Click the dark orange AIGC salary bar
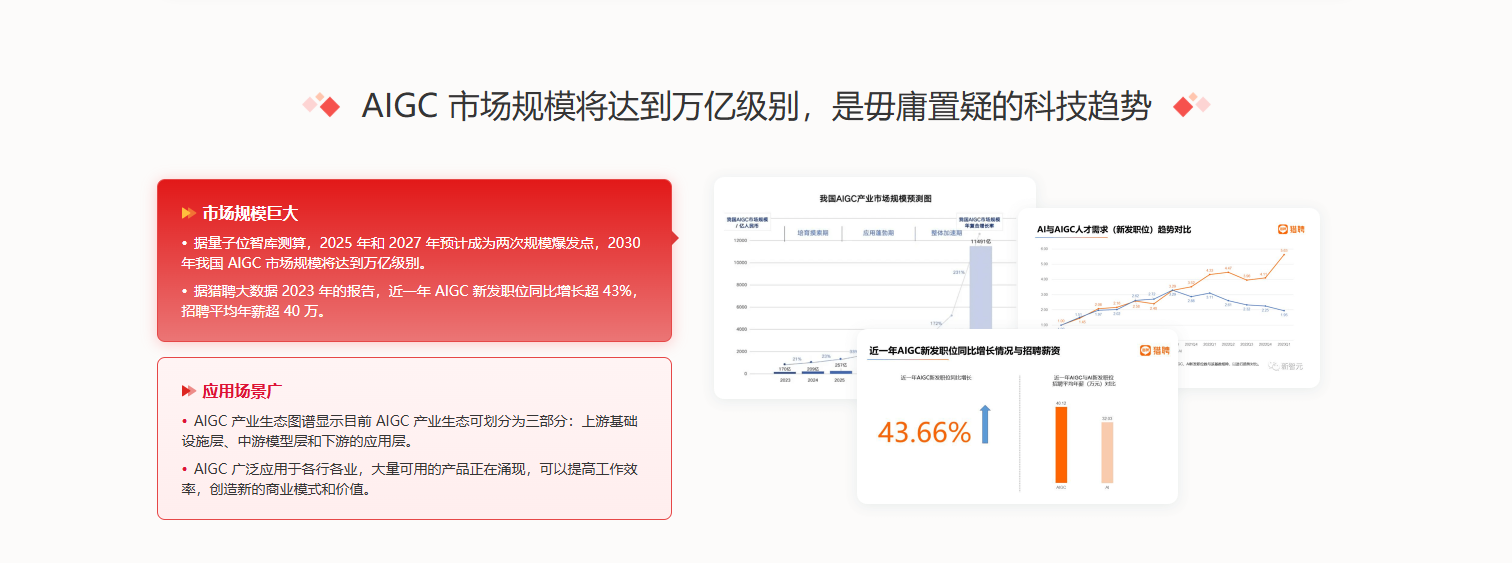Viewport: 1512px width, 563px height. 1061,445
